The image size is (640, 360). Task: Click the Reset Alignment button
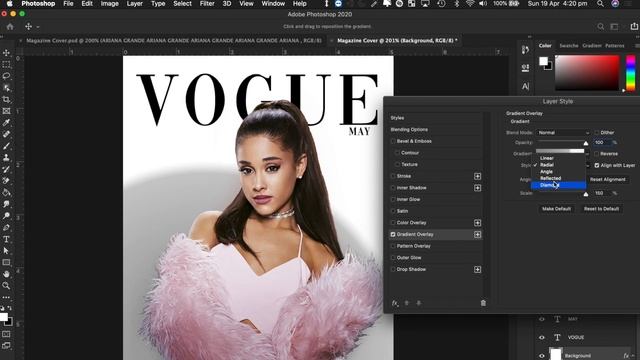click(608, 180)
